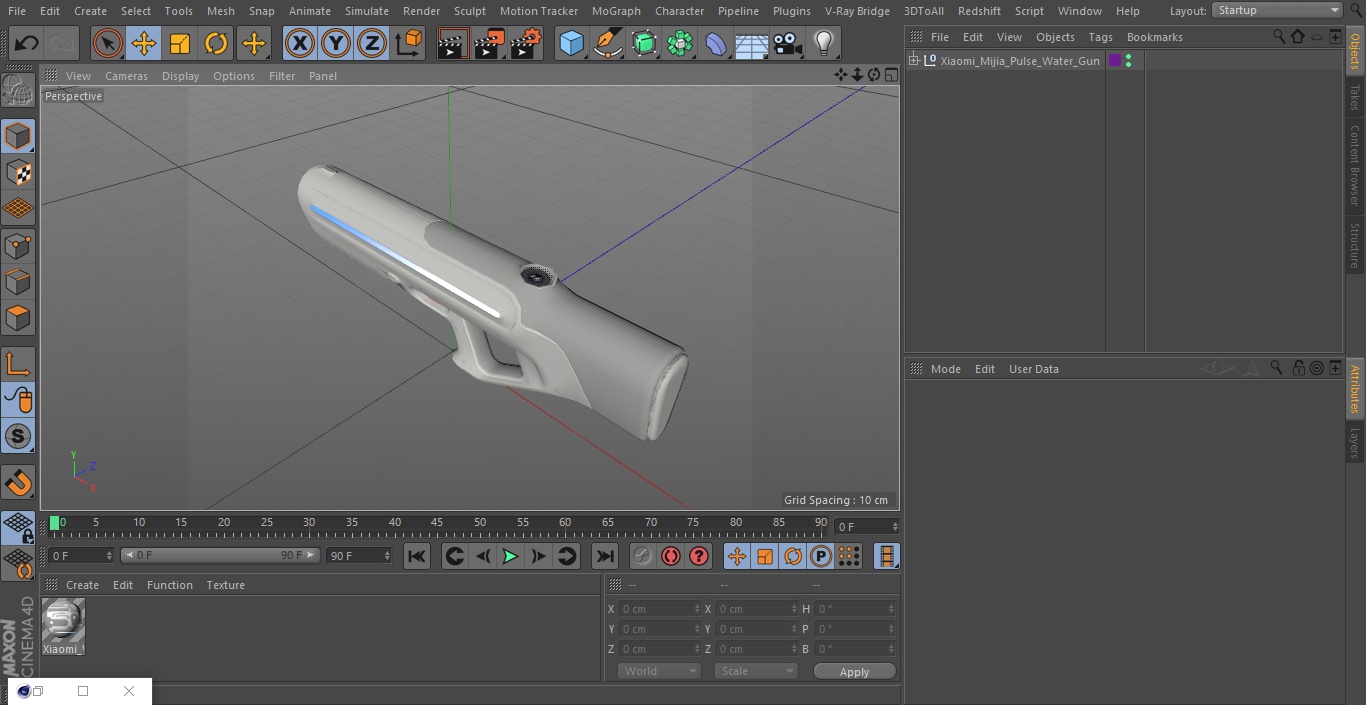Switch the coordinate system icon
This screenshot has height=705, width=1366.
pyautogui.click(x=408, y=43)
